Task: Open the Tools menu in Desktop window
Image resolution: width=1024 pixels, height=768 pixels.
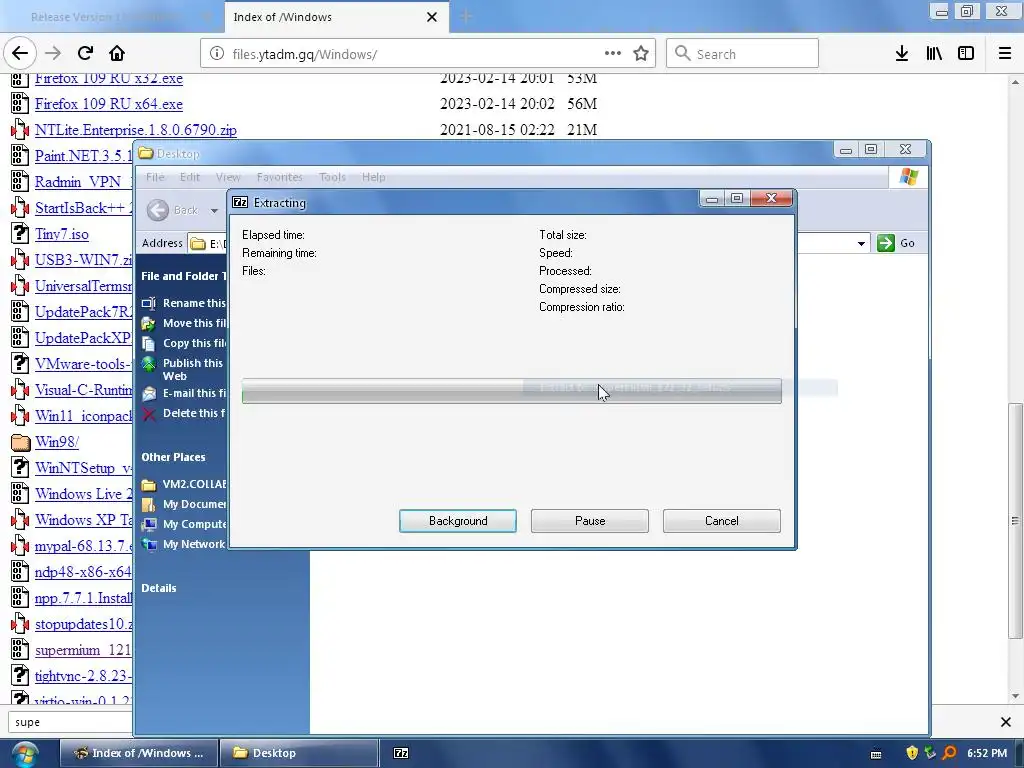Action: tap(332, 177)
